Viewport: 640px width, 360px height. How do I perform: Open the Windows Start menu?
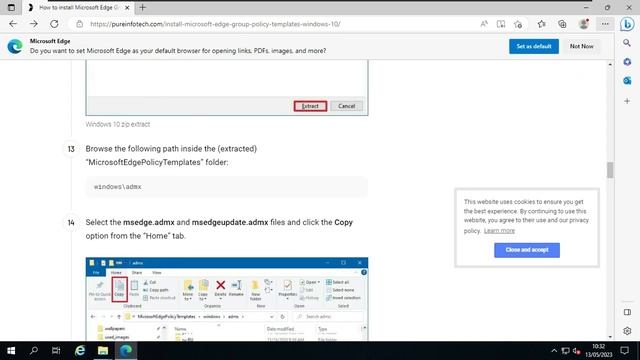(x=11, y=351)
